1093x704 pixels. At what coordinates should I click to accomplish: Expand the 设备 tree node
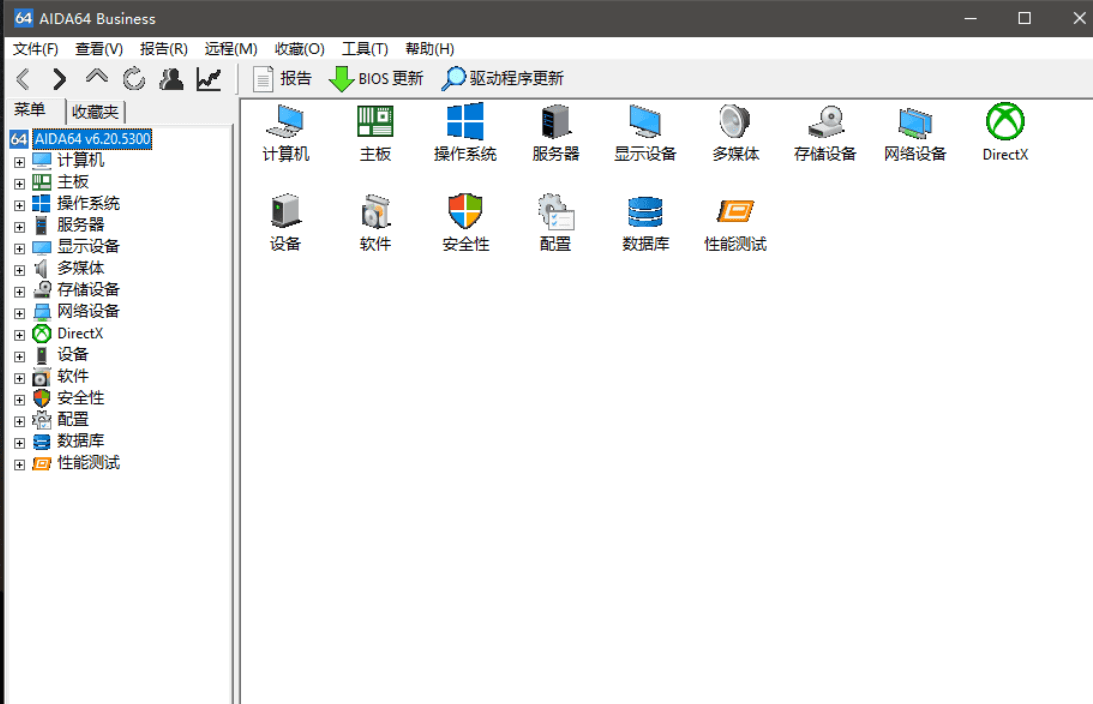20,357
